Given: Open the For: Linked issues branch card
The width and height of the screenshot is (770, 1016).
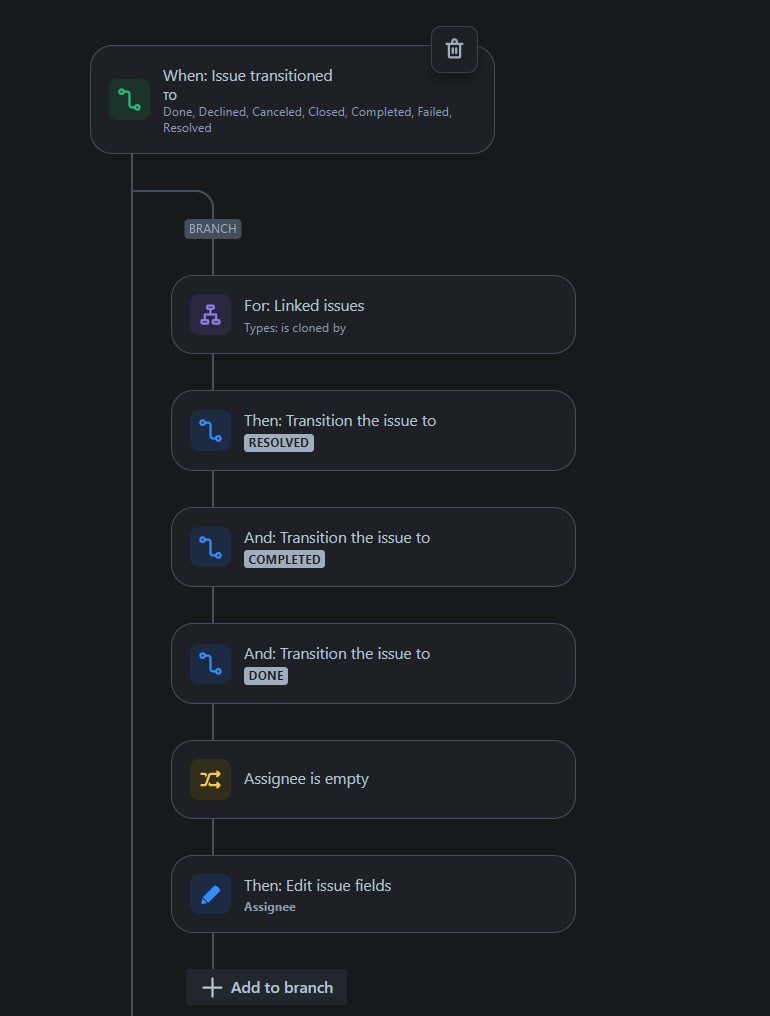Looking at the screenshot, I should 373,314.
